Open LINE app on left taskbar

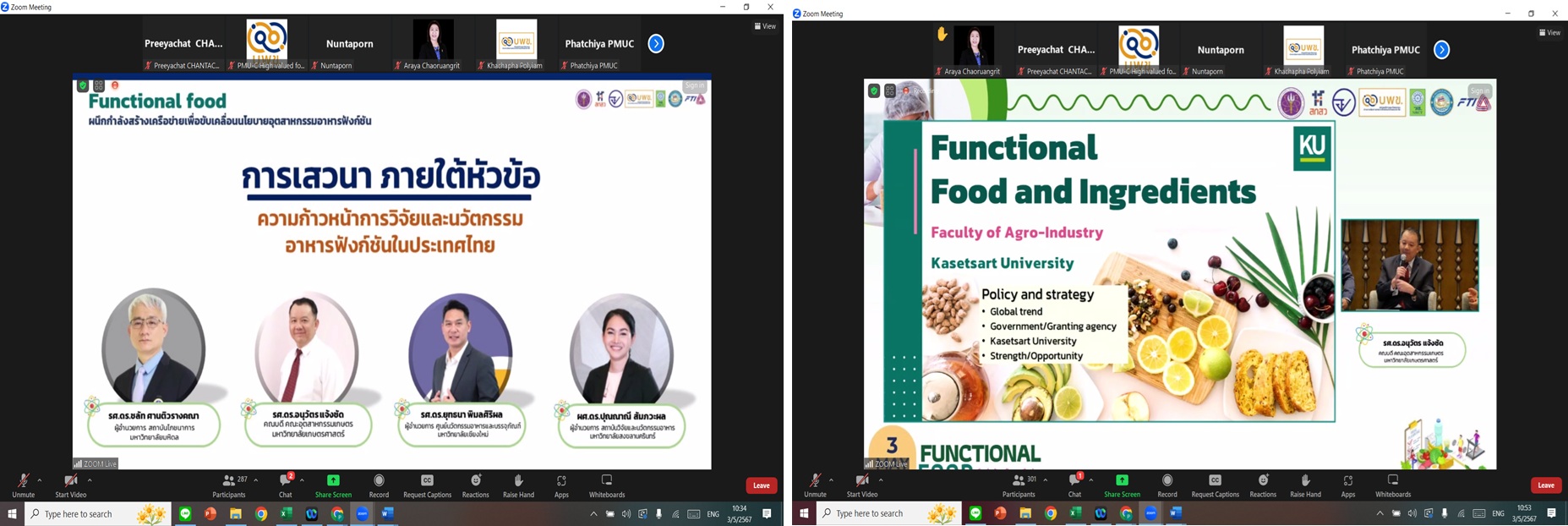pos(185,513)
